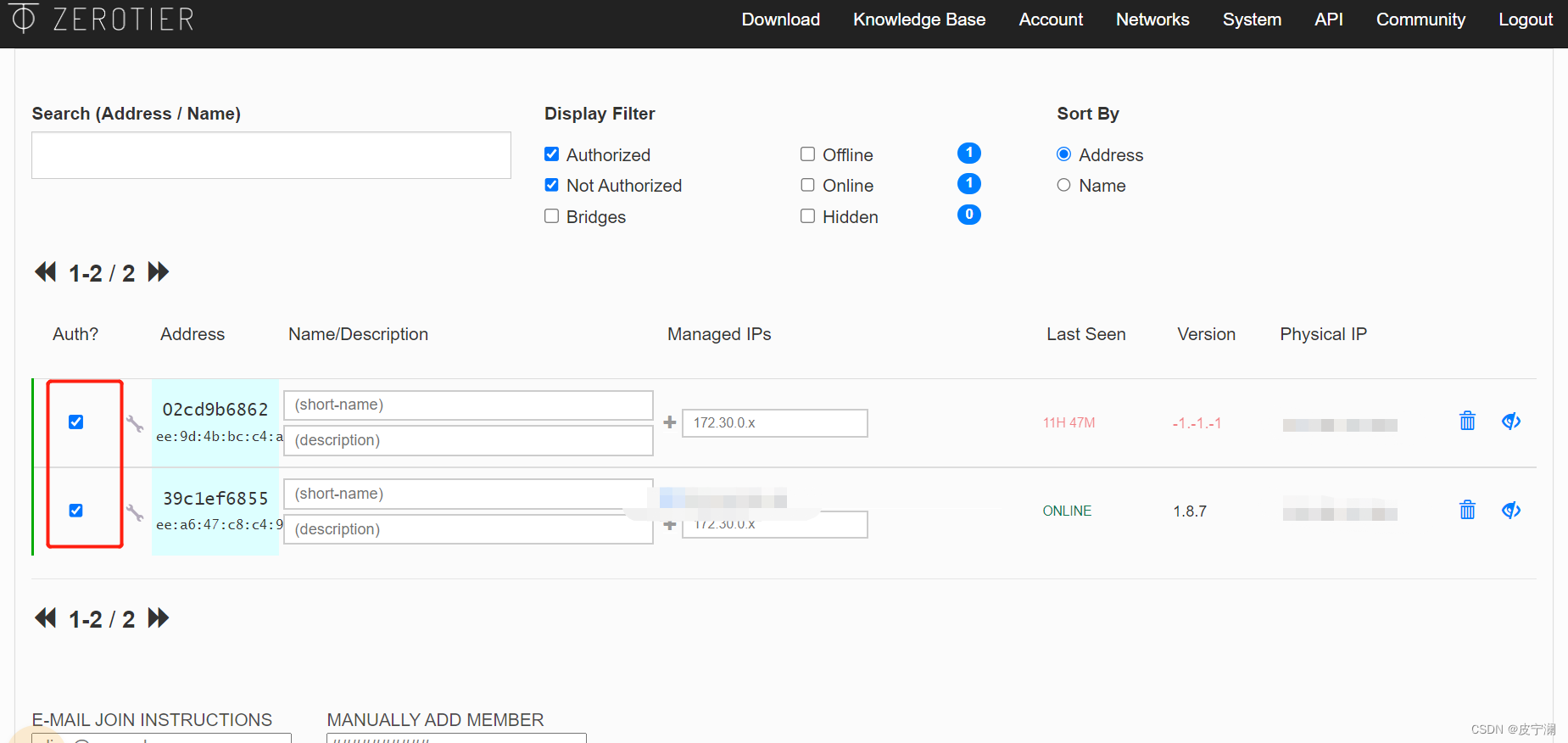Go to previous page using top double-left arrow
This screenshot has width=1568, height=743.
[x=46, y=272]
